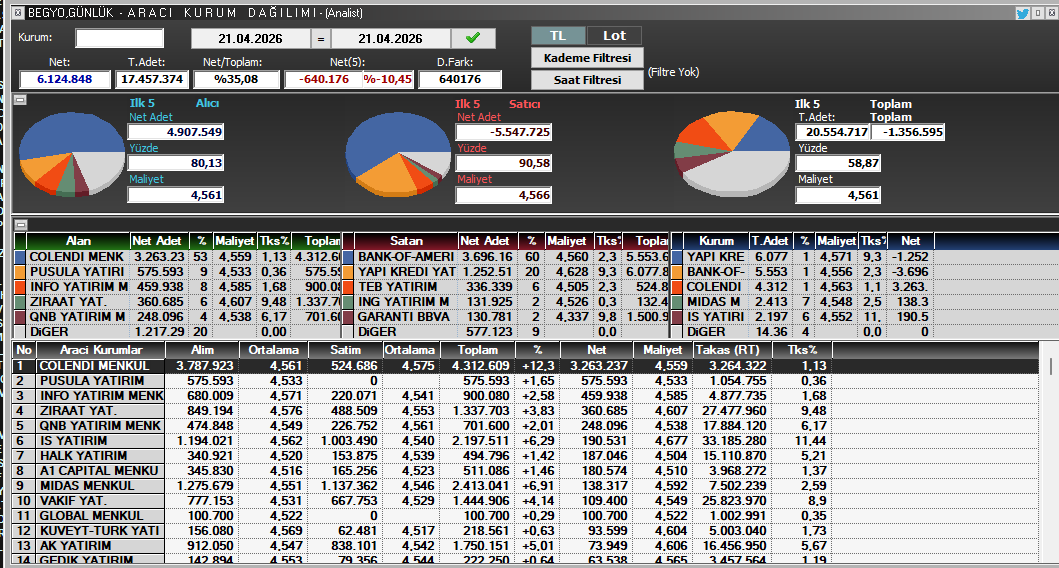Collapse the pie charts panel

[x=20, y=100]
